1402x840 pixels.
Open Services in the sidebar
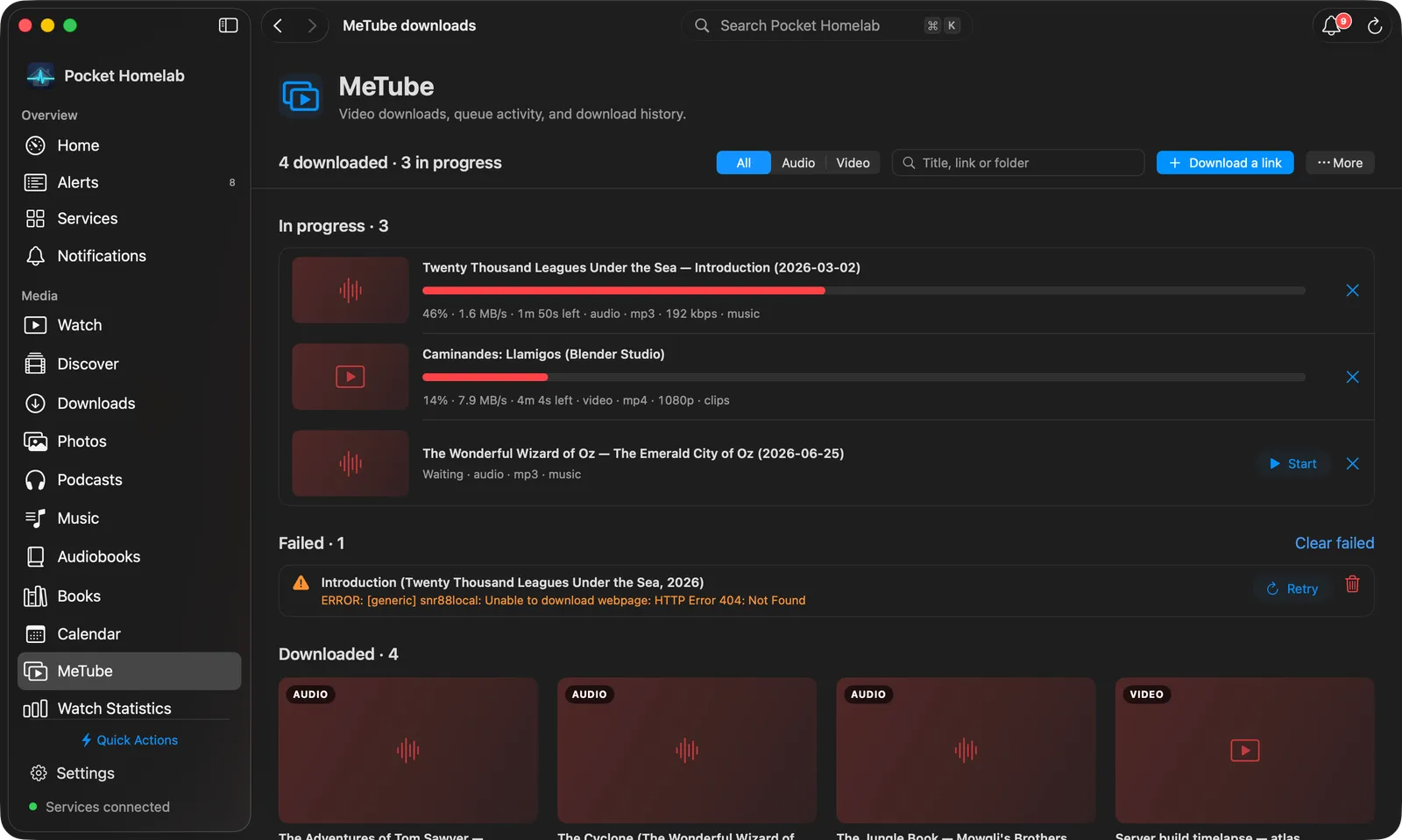coord(129,219)
